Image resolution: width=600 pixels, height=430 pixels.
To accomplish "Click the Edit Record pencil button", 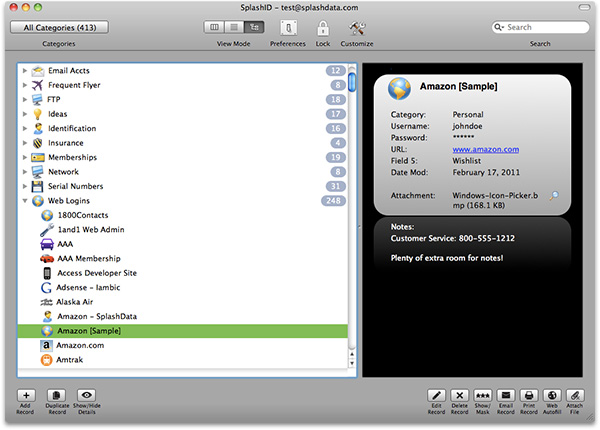I will point(437,395).
